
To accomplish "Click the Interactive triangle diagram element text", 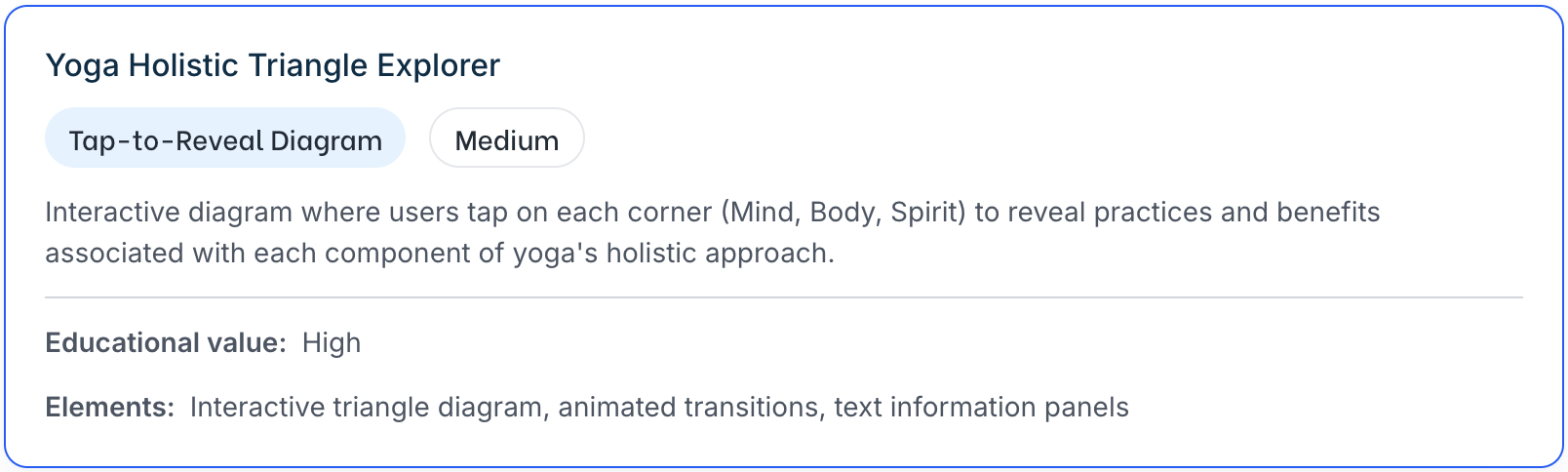I will coord(366,407).
